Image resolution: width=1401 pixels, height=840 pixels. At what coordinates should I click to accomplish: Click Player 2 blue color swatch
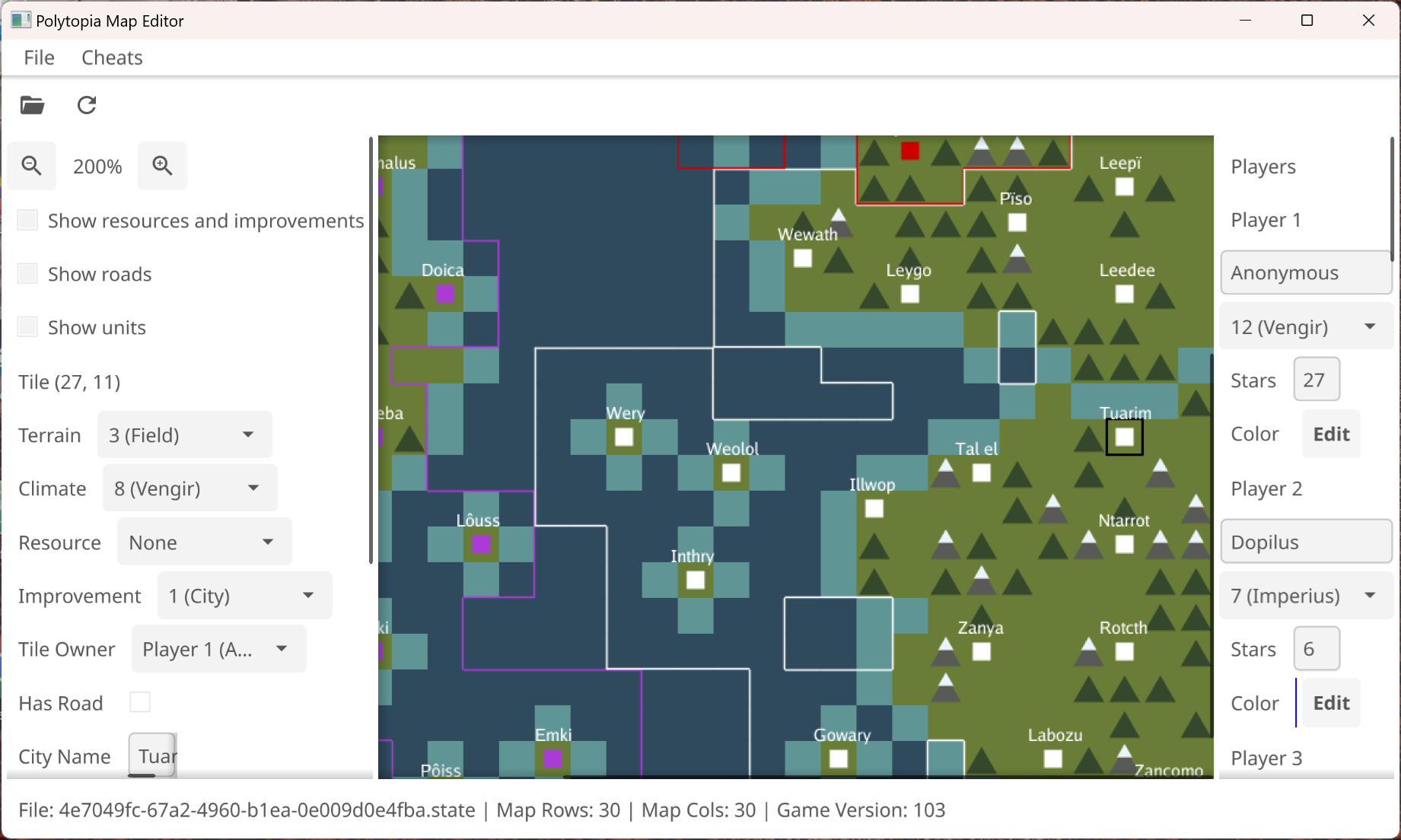[1296, 703]
